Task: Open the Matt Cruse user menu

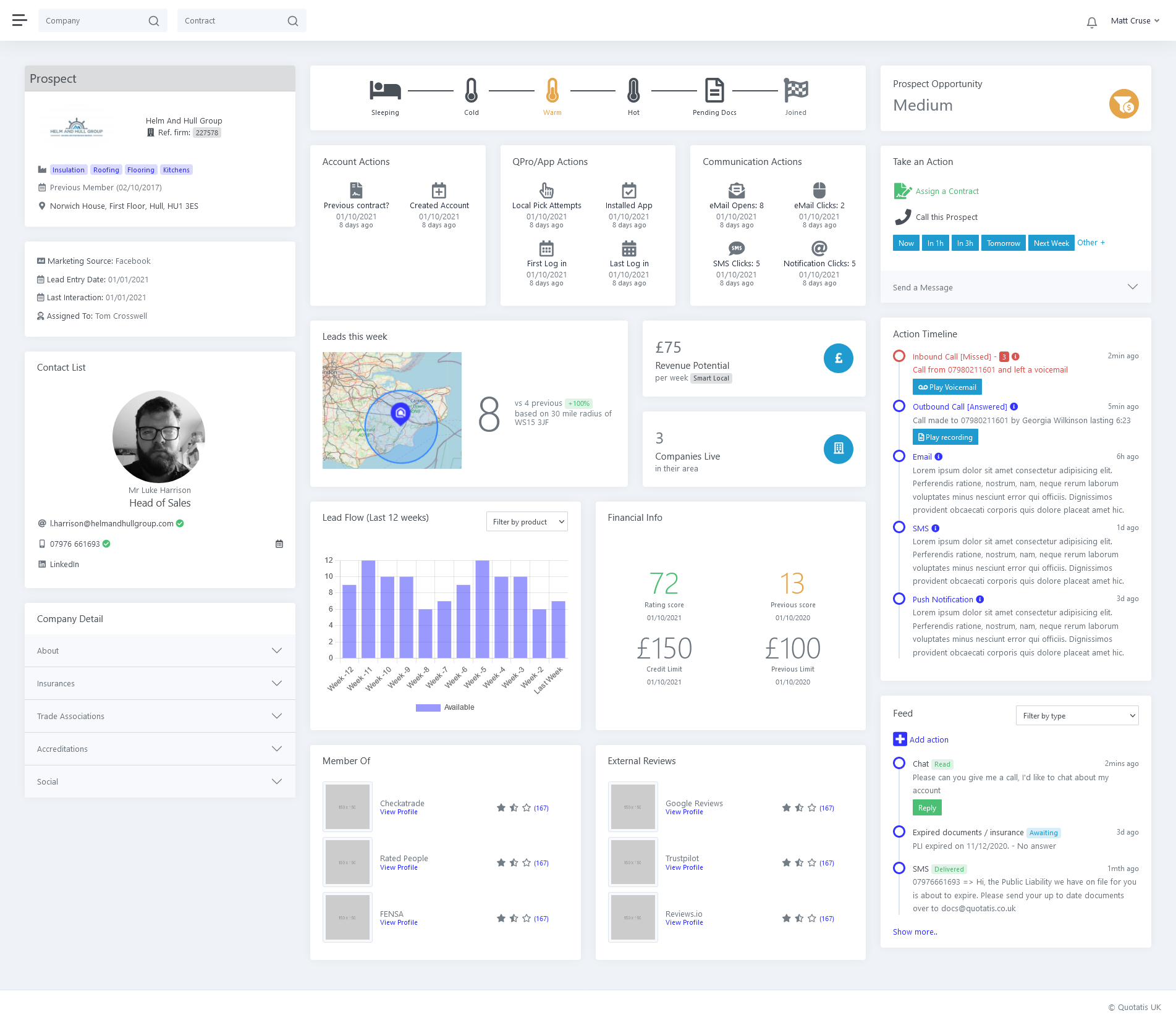Action: [x=1135, y=20]
